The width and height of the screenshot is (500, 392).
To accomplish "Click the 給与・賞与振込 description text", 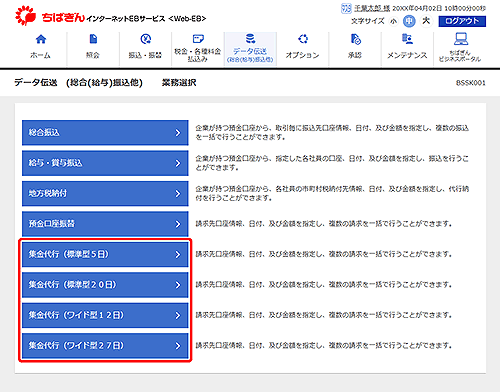I will [332, 163].
